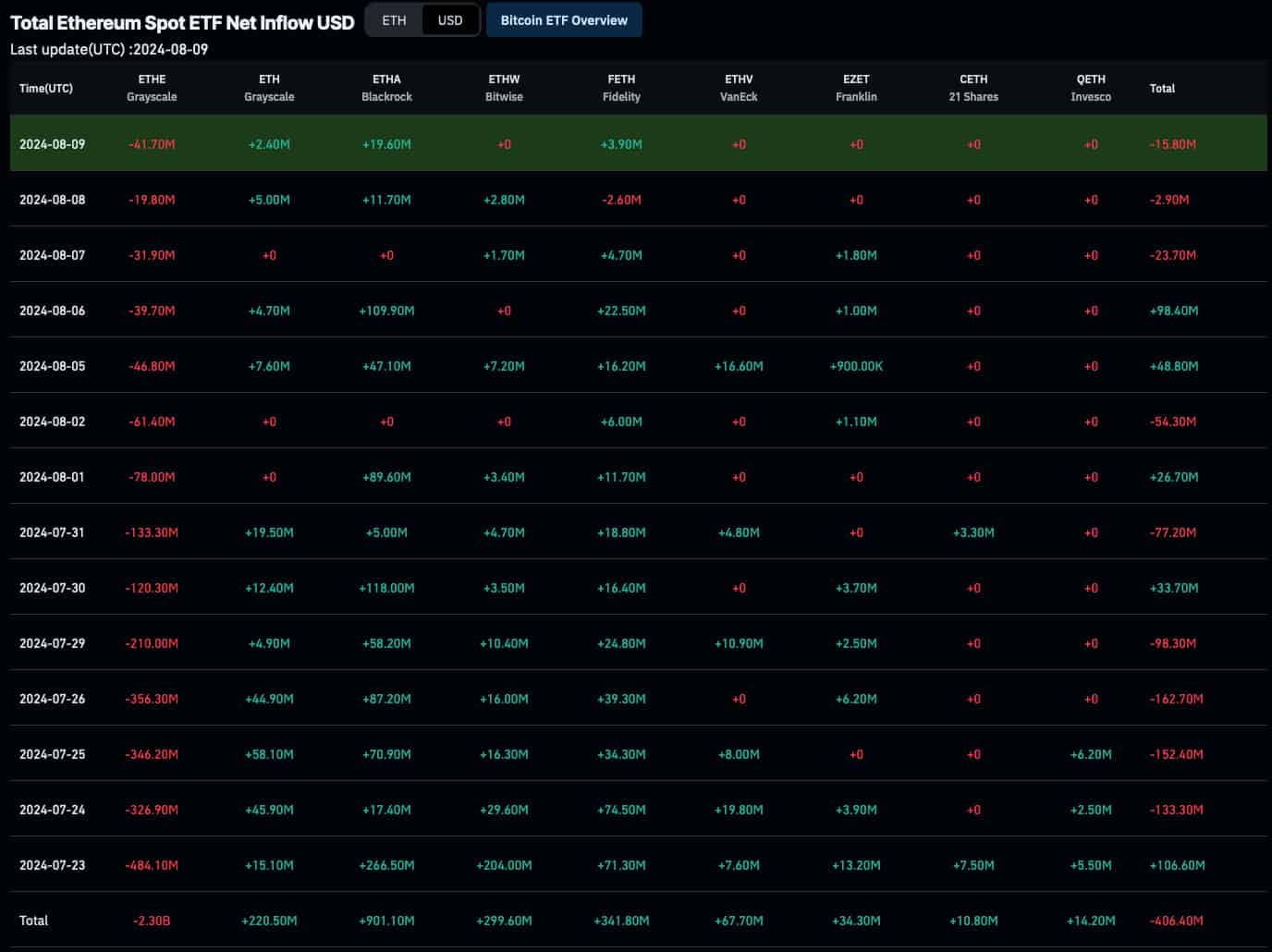1272x952 pixels.
Task: Select Grayscale's -2.30B total value
Action: pyautogui.click(x=151, y=921)
